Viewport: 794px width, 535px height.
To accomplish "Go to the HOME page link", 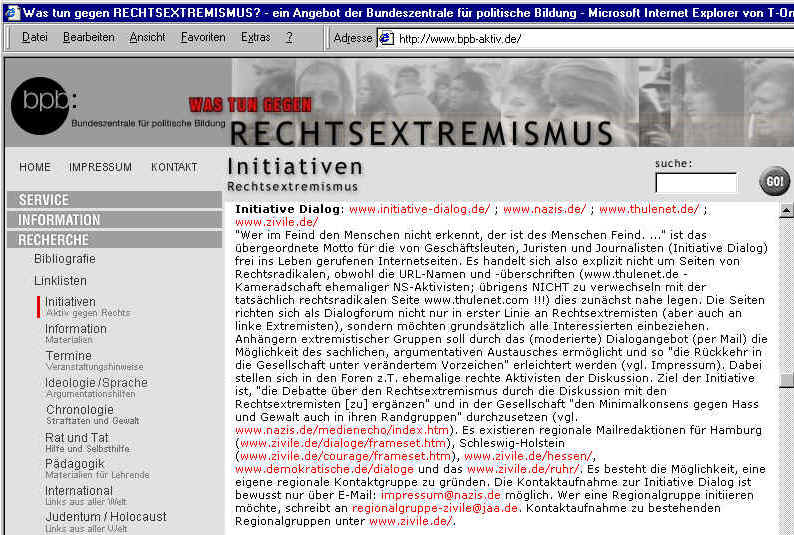I will point(35,167).
